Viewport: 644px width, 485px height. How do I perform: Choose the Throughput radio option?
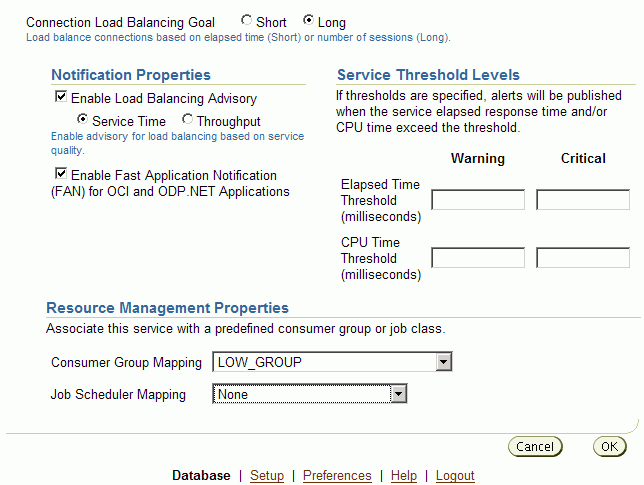(x=188, y=120)
